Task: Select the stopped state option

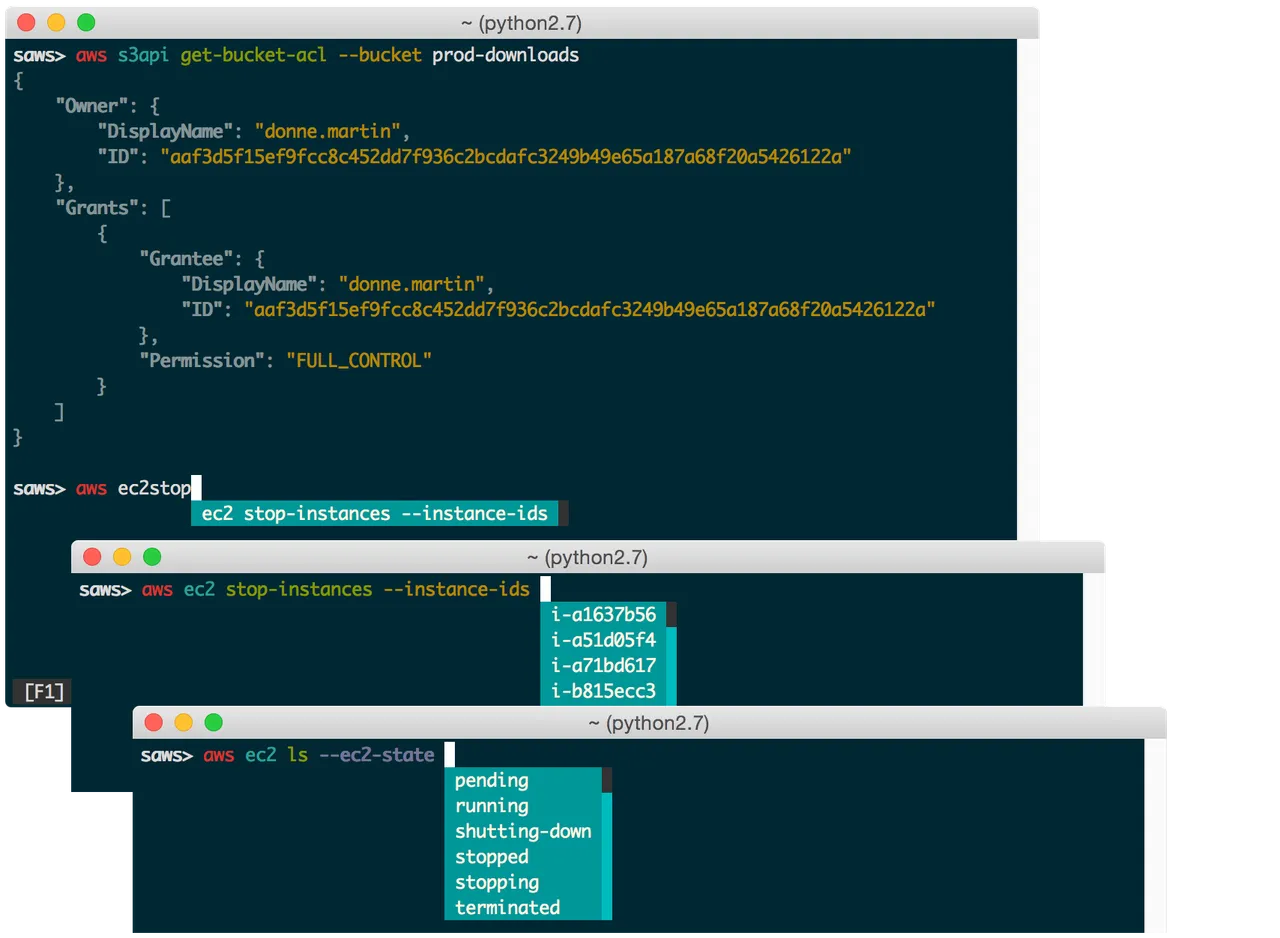Action: pyautogui.click(x=522, y=857)
